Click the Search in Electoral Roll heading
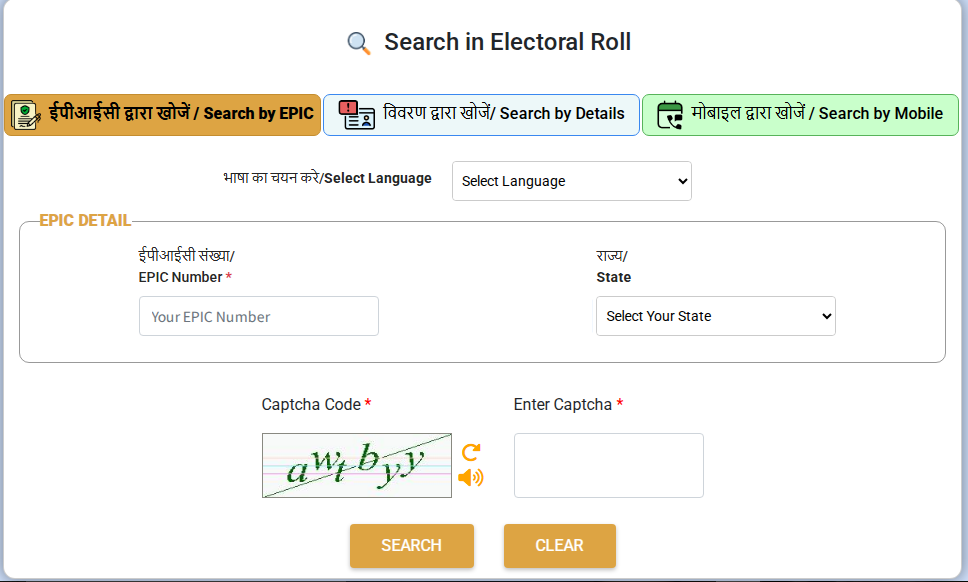 tap(507, 42)
